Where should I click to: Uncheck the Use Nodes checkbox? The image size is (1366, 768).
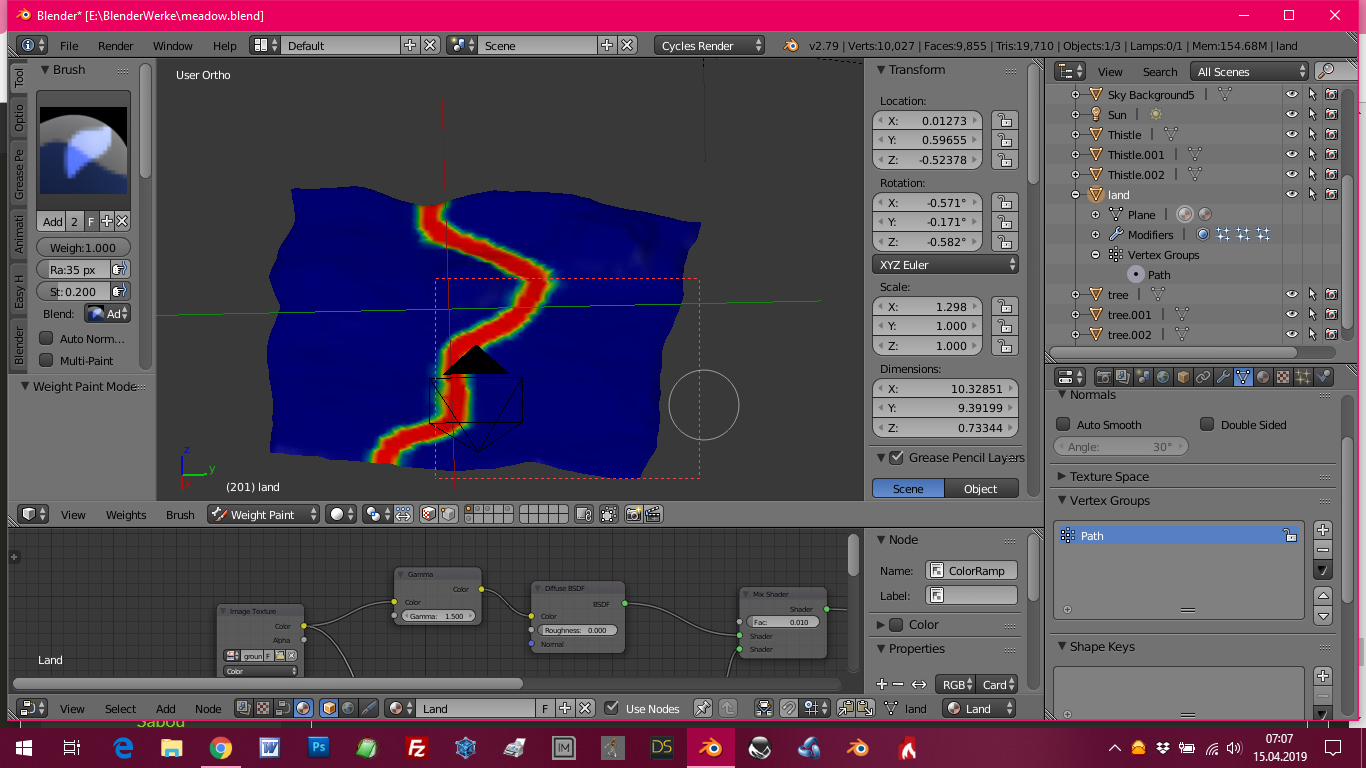tap(612, 708)
